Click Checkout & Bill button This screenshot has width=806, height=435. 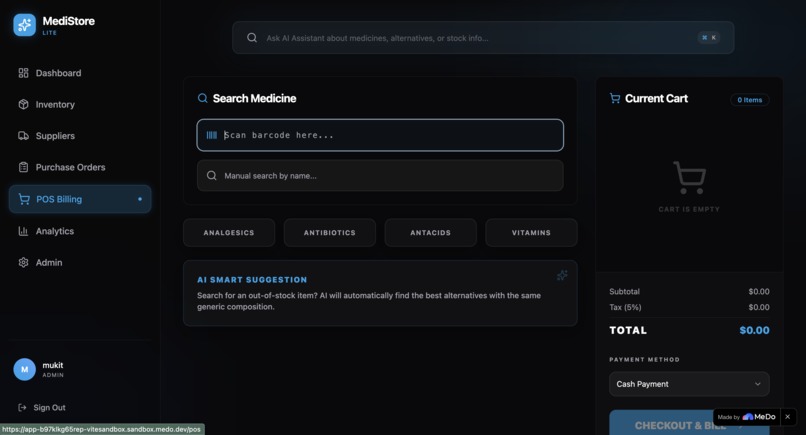[689, 423]
